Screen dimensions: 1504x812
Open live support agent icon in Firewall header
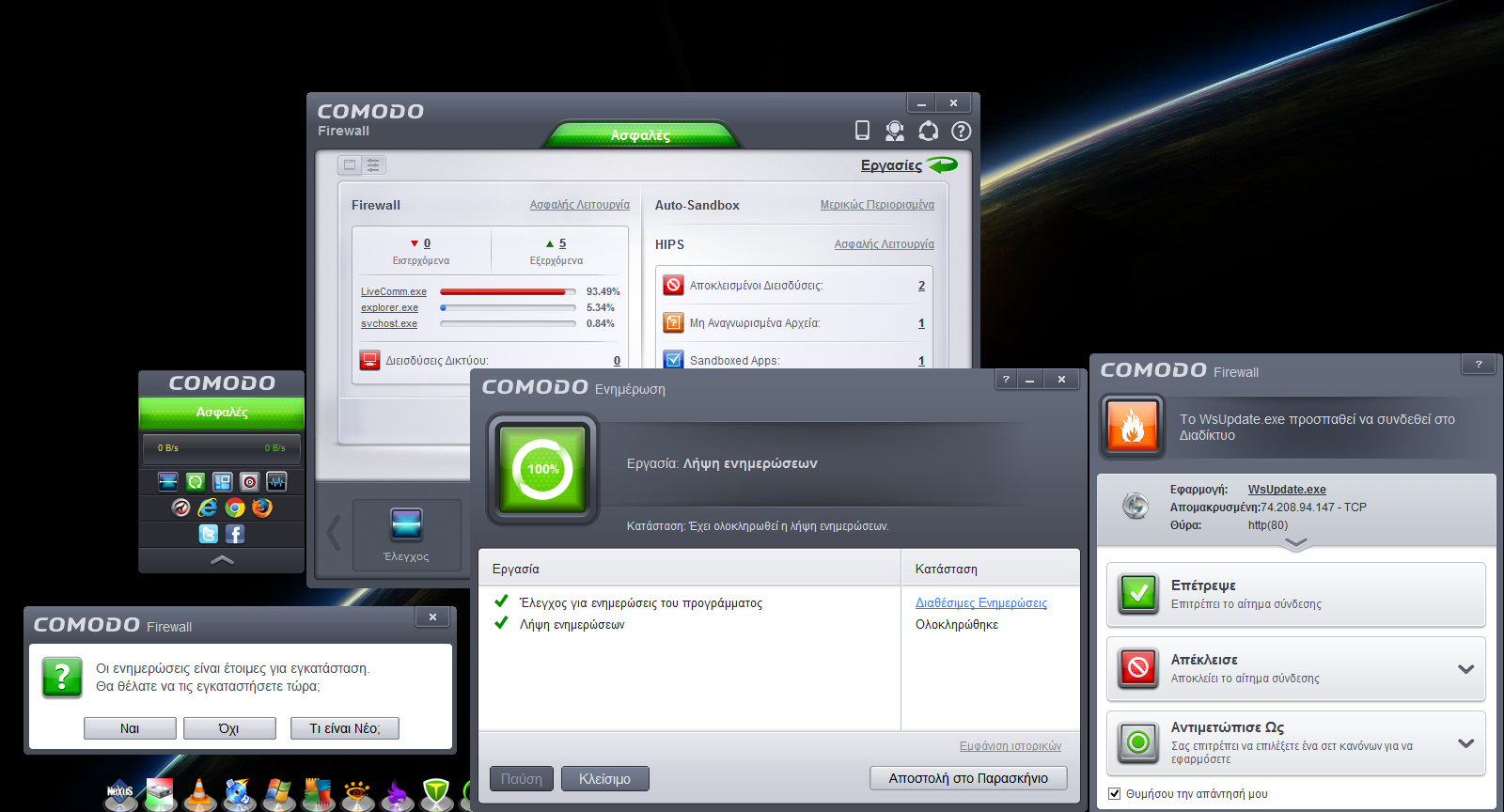coord(895,131)
